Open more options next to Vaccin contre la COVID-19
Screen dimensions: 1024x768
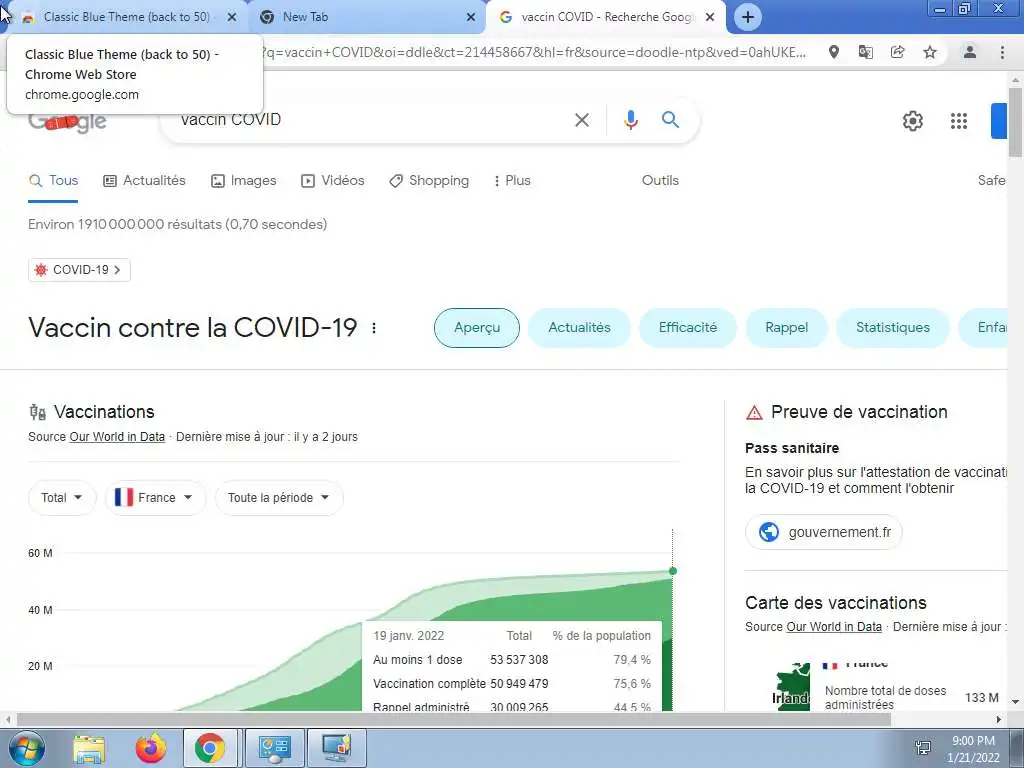[374, 328]
